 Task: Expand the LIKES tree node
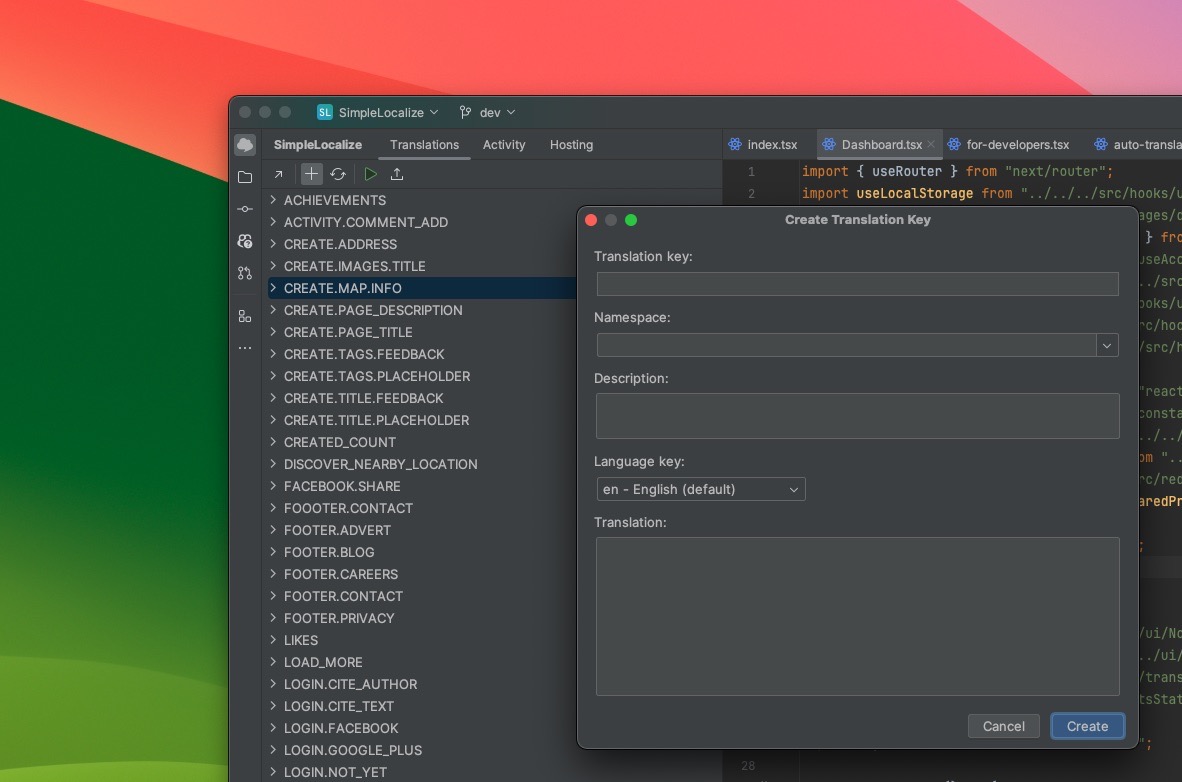(x=273, y=639)
